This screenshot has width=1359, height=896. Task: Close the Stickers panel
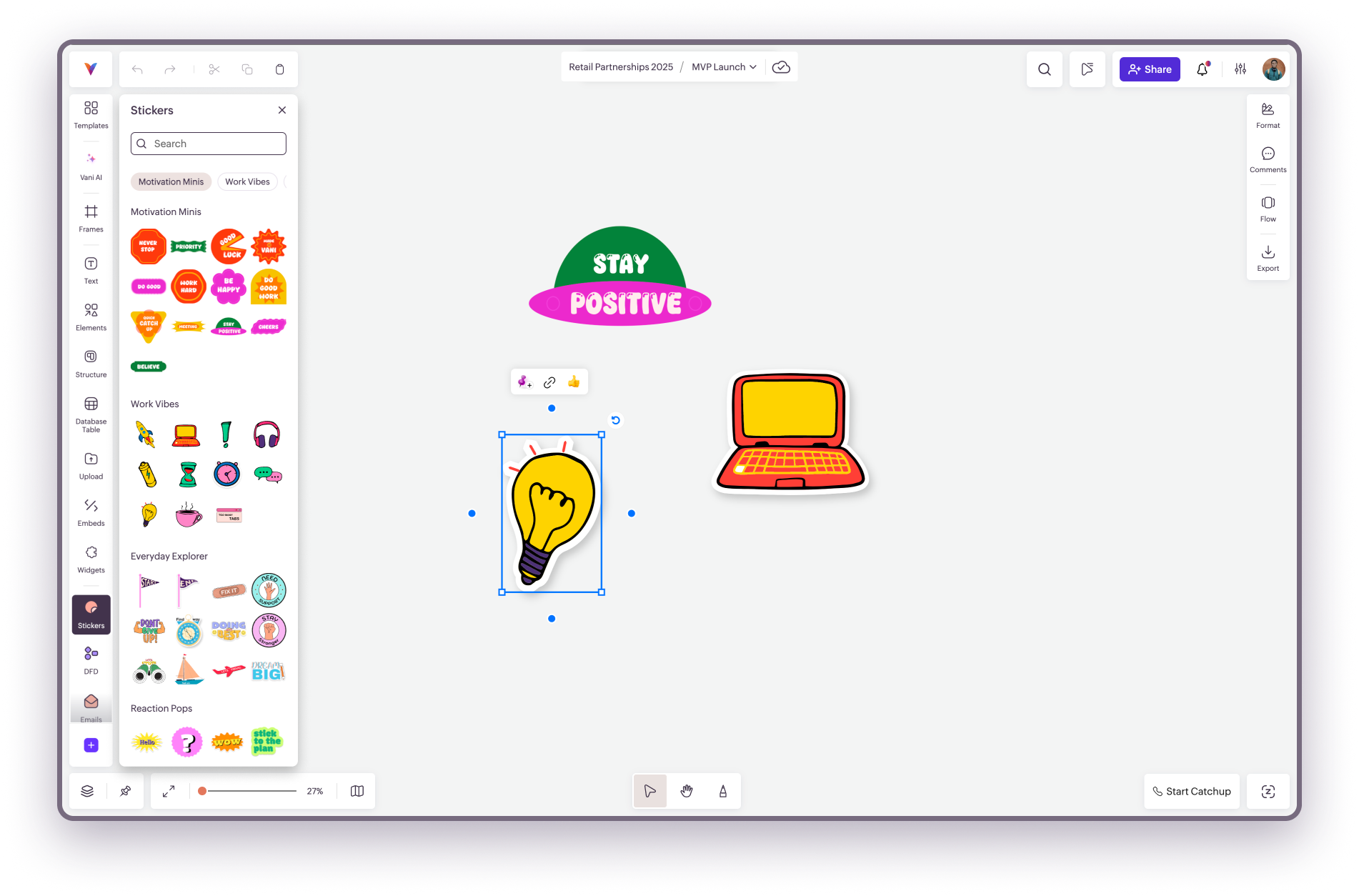(282, 110)
